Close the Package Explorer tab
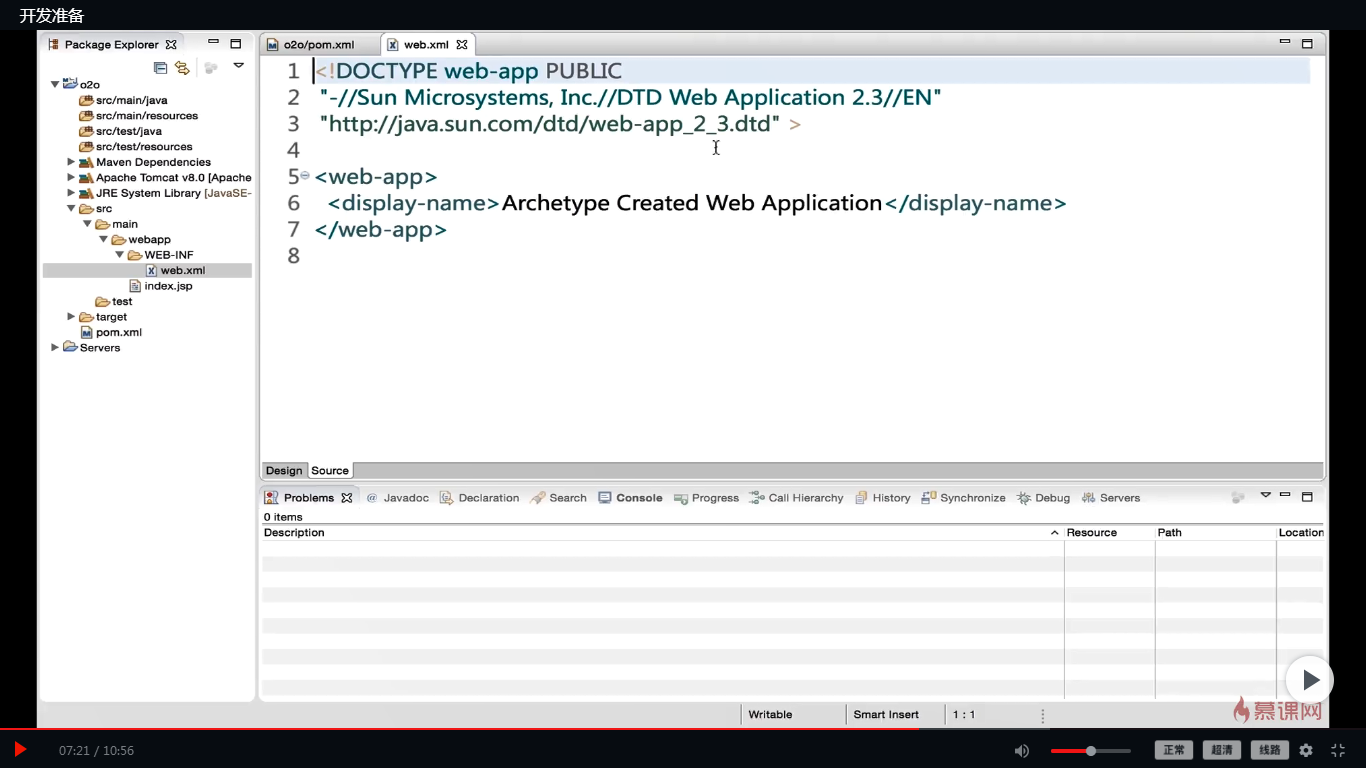Image resolution: width=1366 pixels, height=768 pixels. point(171,45)
